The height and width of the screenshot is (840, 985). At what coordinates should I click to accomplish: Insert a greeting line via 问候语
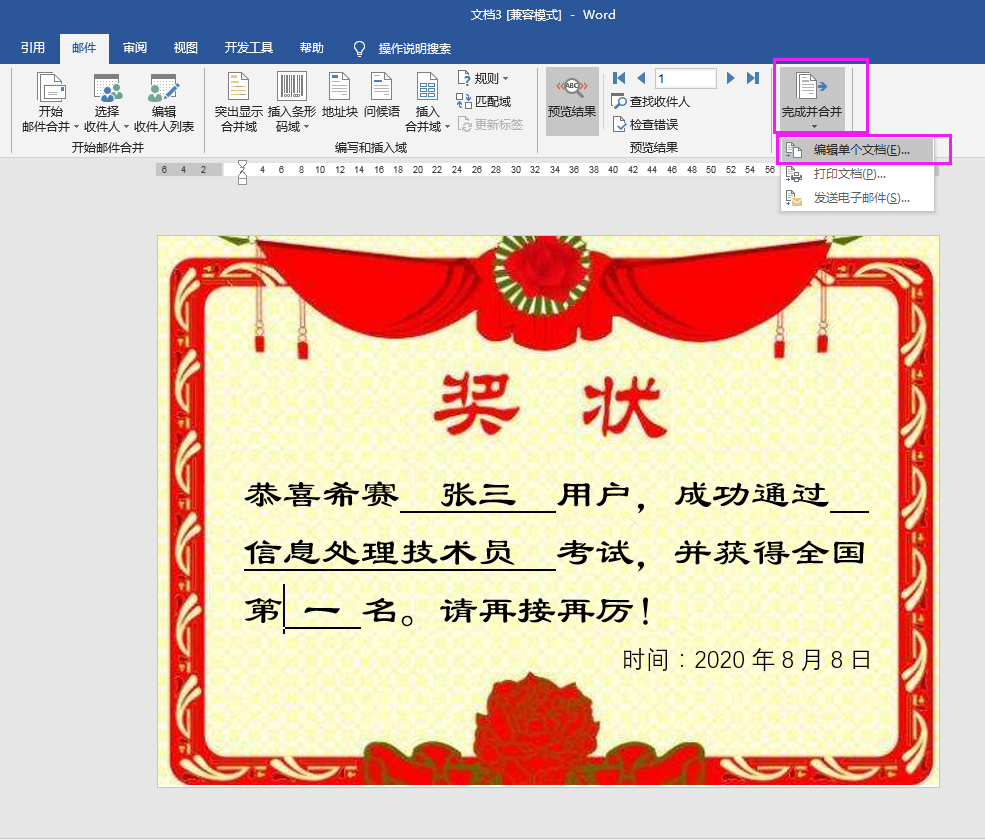(380, 98)
